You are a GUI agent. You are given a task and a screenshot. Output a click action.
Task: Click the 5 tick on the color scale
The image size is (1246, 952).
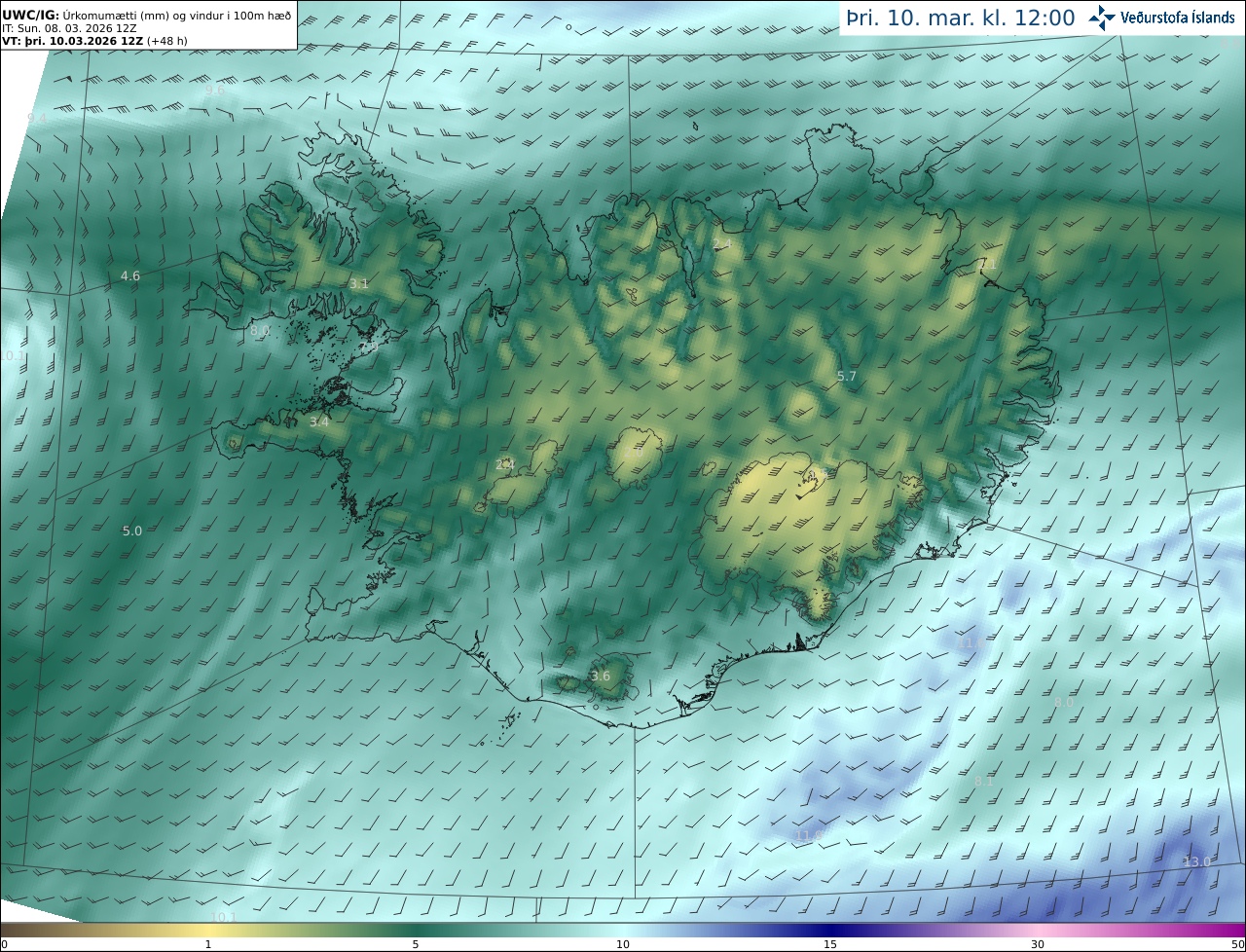click(416, 945)
